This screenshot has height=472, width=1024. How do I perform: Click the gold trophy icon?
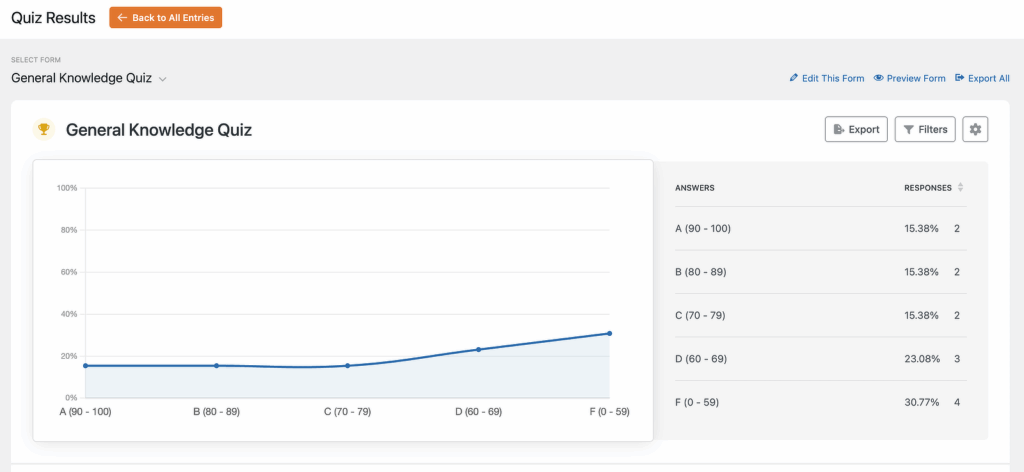click(x=43, y=129)
